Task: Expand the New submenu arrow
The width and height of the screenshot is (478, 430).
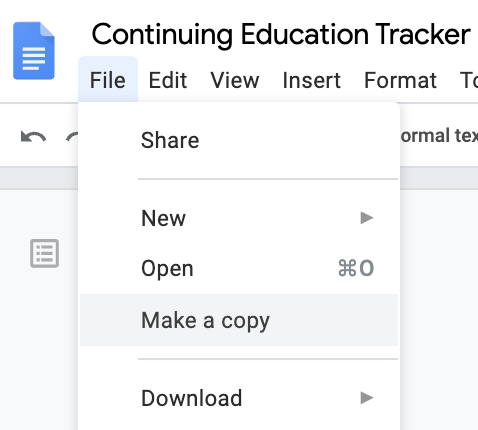Action: [x=367, y=218]
